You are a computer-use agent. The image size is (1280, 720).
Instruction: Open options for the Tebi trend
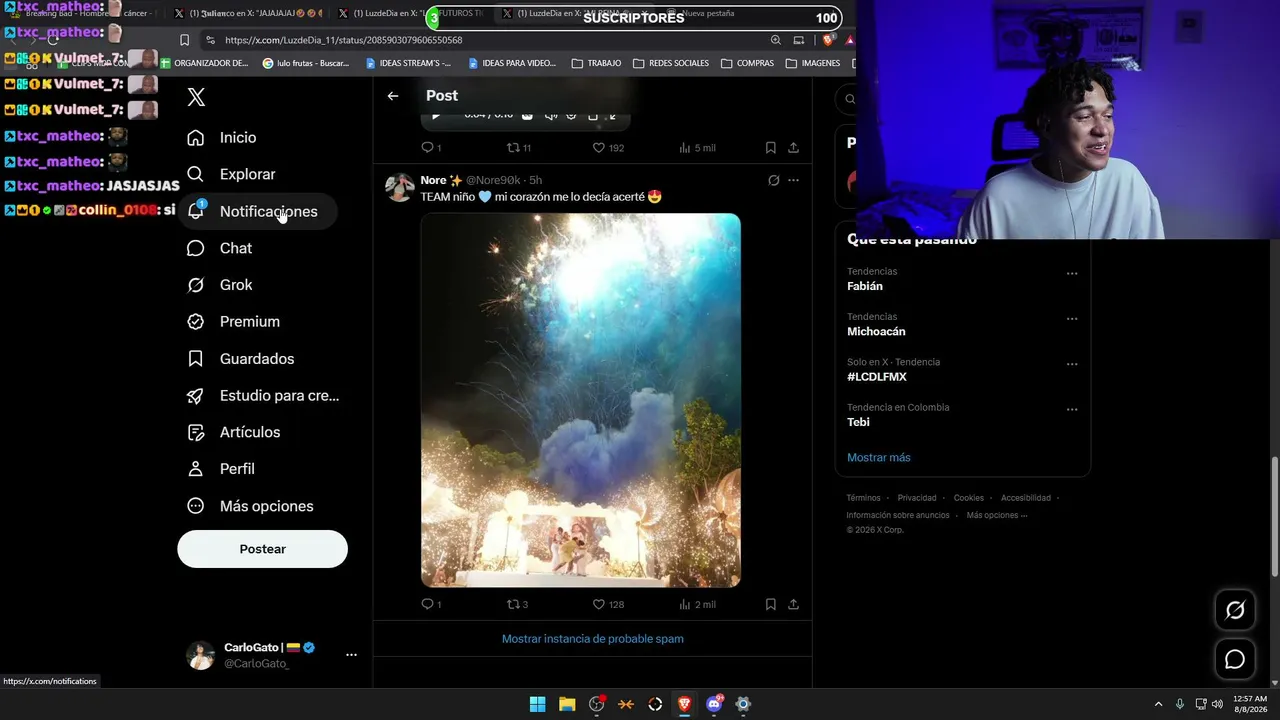click(1072, 409)
